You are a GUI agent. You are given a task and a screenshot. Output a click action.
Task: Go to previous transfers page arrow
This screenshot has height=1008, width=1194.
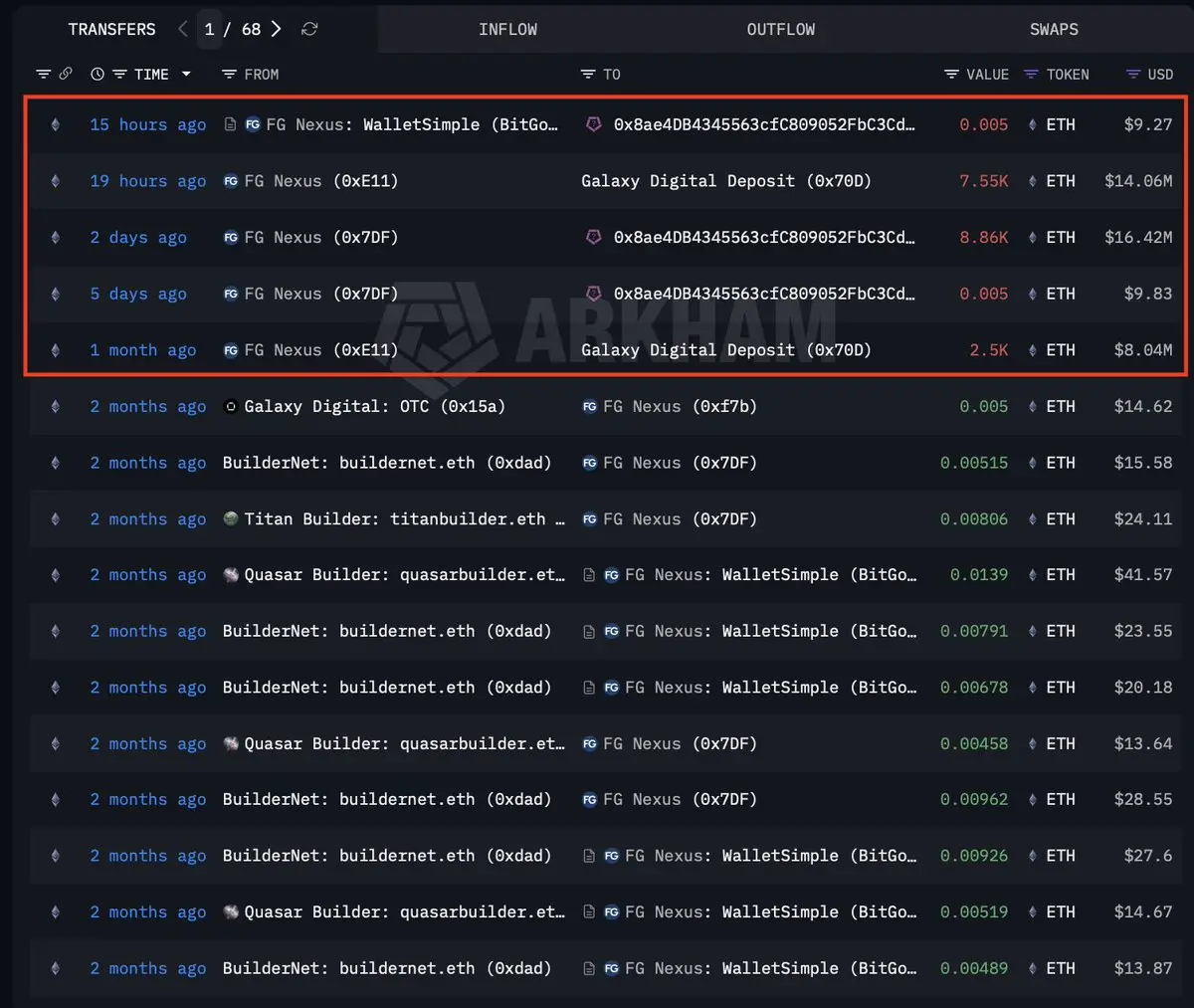[182, 29]
